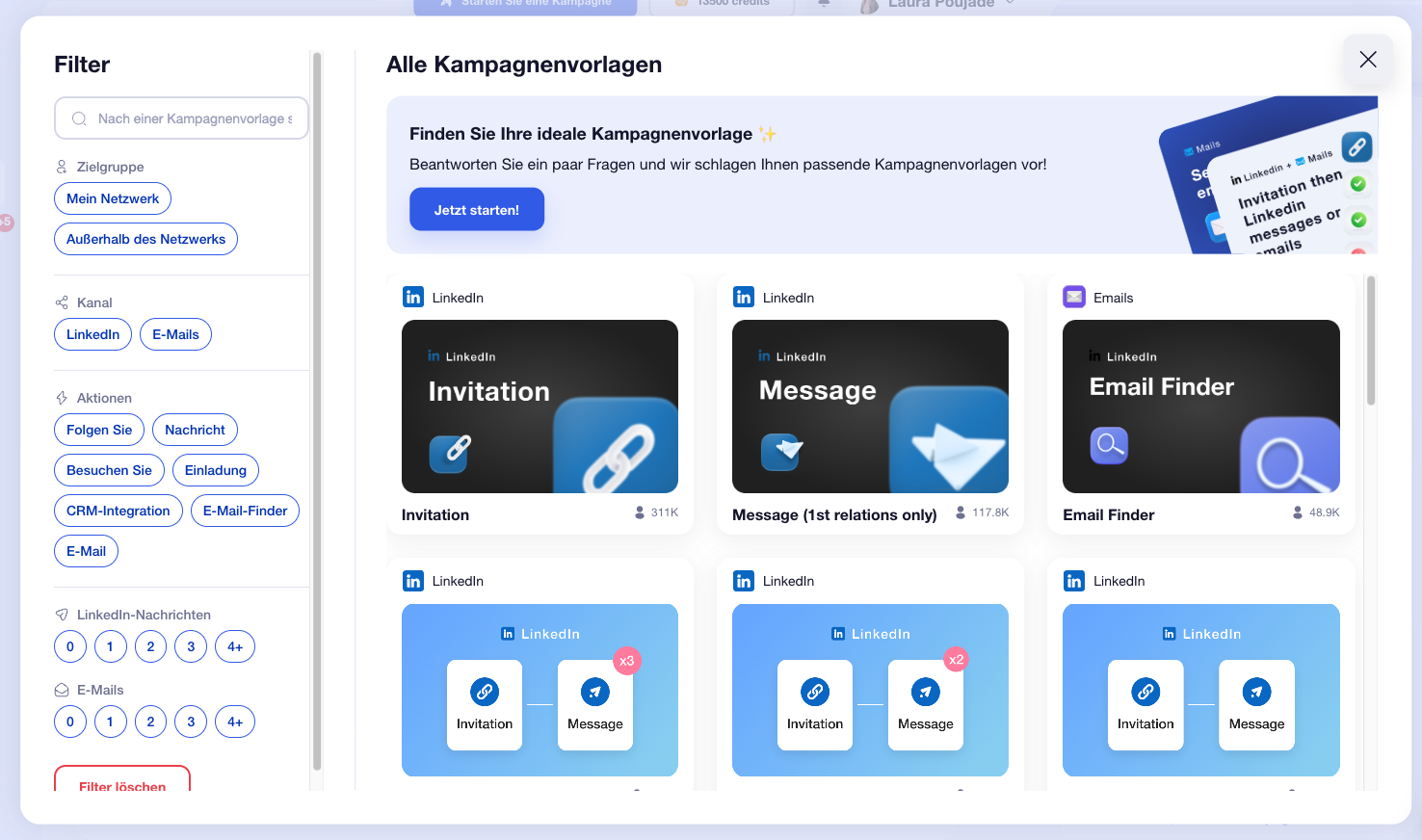Click the paper plane icon on the Message thumbnail

point(781,451)
